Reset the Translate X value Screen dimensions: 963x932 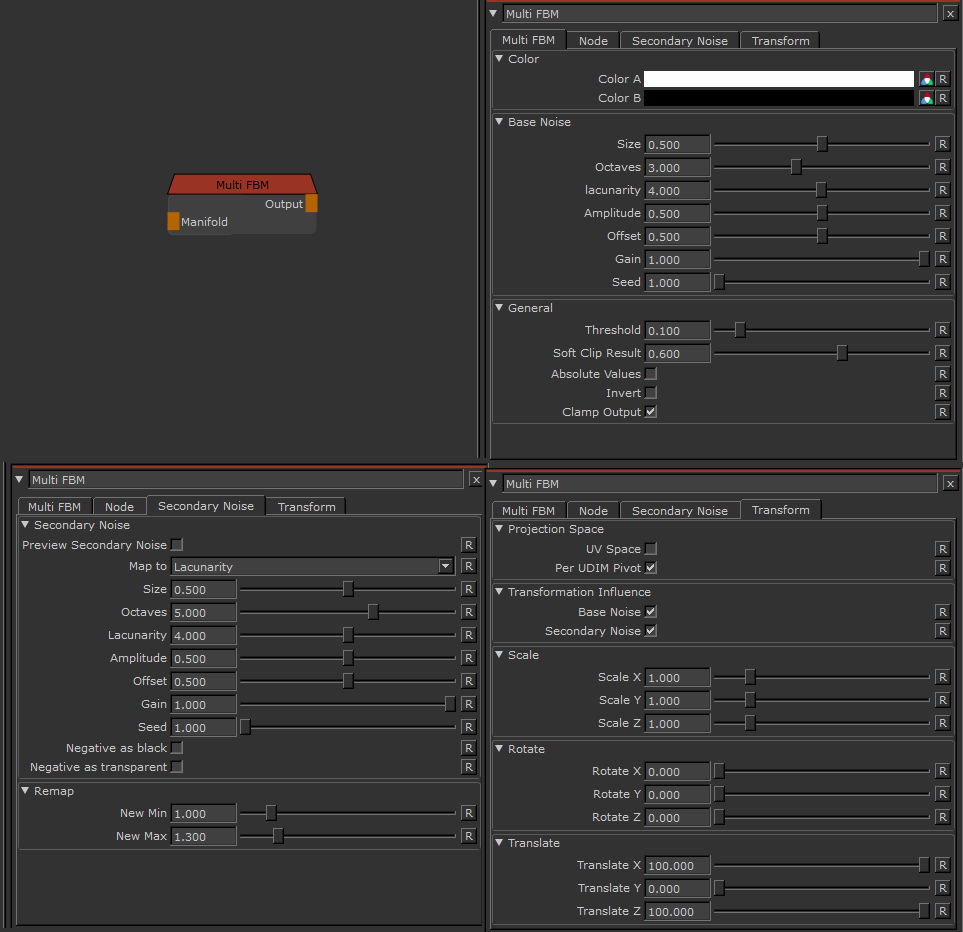(x=941, y=865)
